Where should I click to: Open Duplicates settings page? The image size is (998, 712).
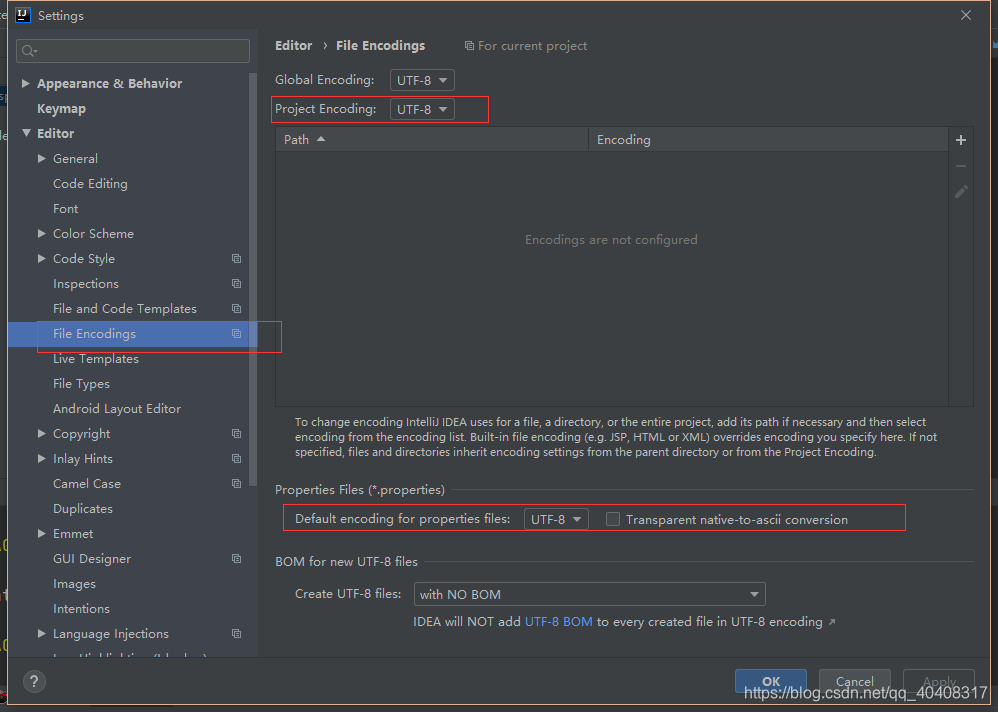tap(83, 508)
